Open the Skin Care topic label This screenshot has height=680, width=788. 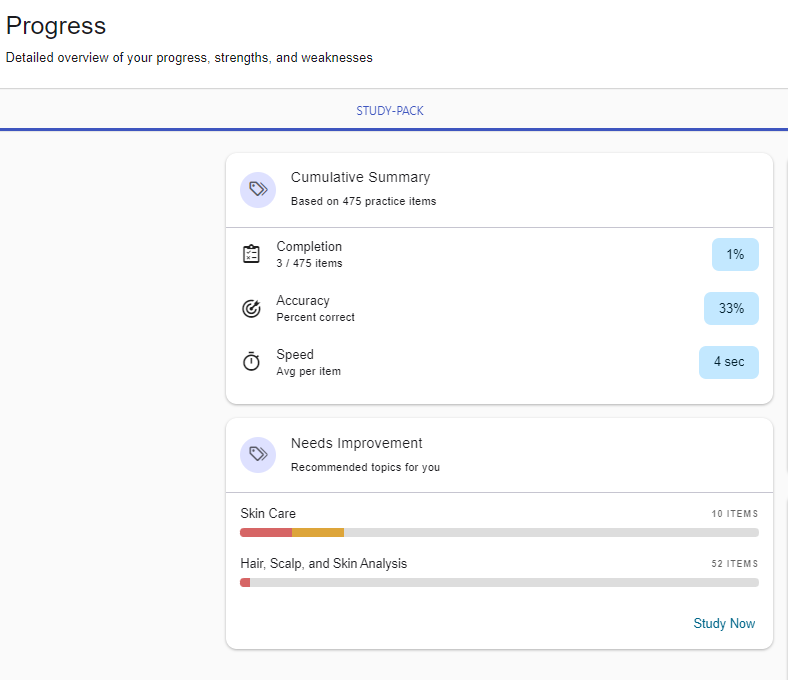tap(268, 514)
